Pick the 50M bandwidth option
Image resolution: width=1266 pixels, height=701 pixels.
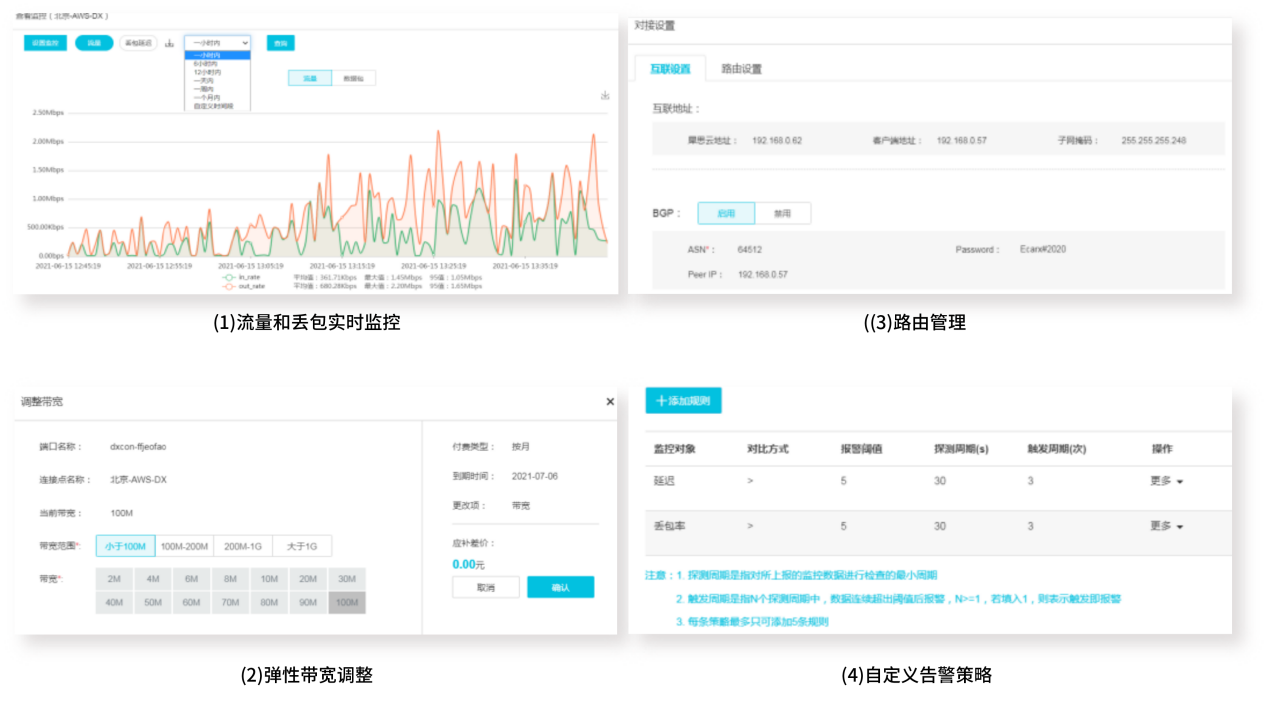pos(153,602)
